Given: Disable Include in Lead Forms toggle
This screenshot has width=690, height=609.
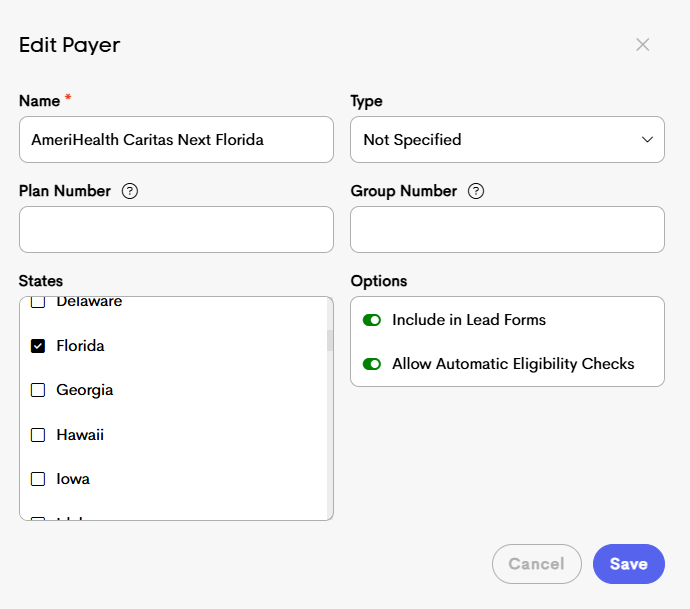Looking at the screenshot, I should pyautogui.click(x=372, y=320).
